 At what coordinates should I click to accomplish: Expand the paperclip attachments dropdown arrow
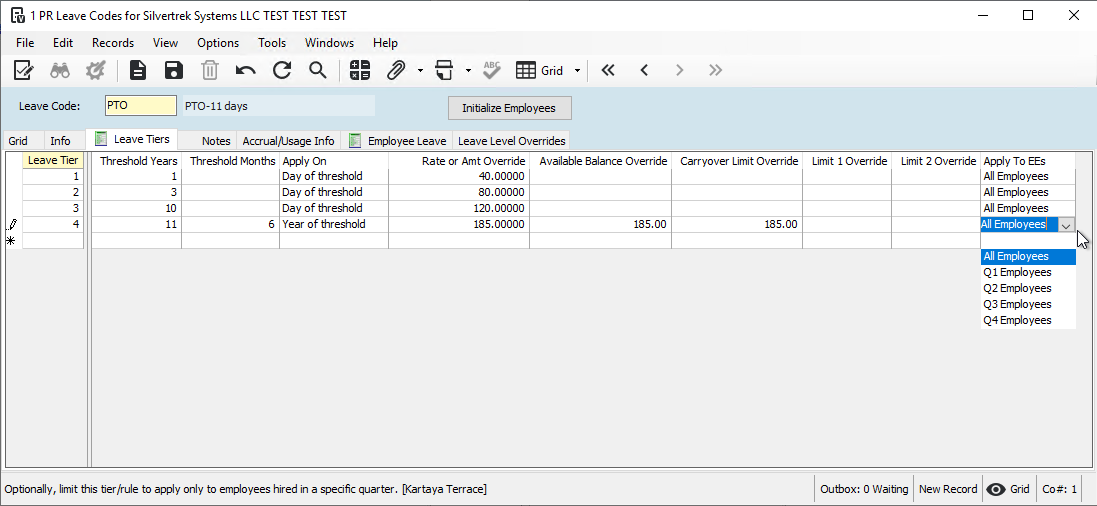click(420, 71)
